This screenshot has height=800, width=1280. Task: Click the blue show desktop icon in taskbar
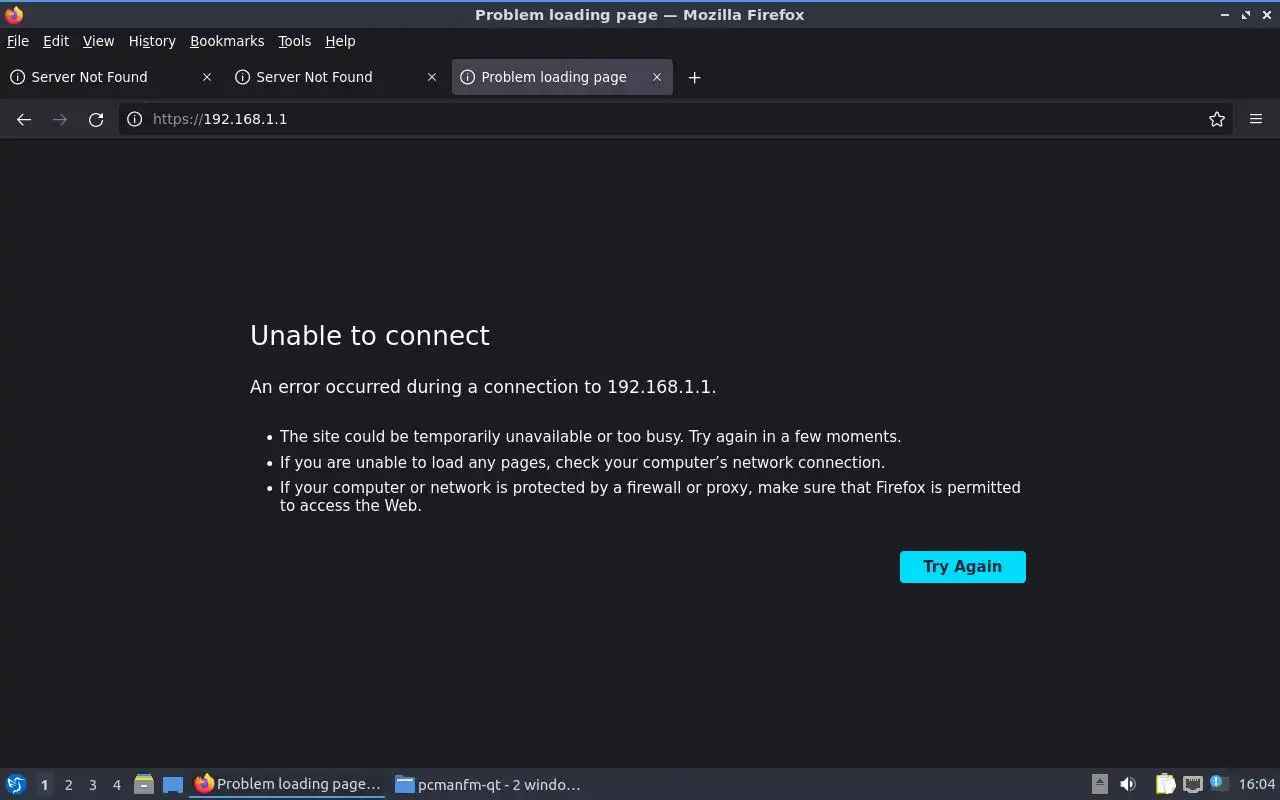point(173,784)
